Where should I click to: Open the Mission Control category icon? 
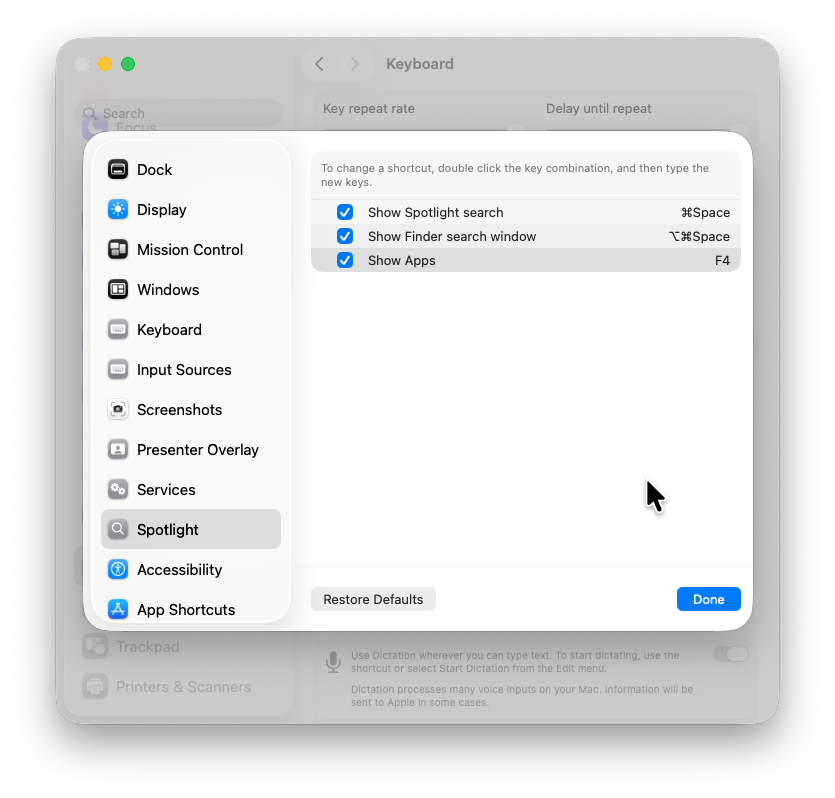pyautogui.click(x=118, y=250)
